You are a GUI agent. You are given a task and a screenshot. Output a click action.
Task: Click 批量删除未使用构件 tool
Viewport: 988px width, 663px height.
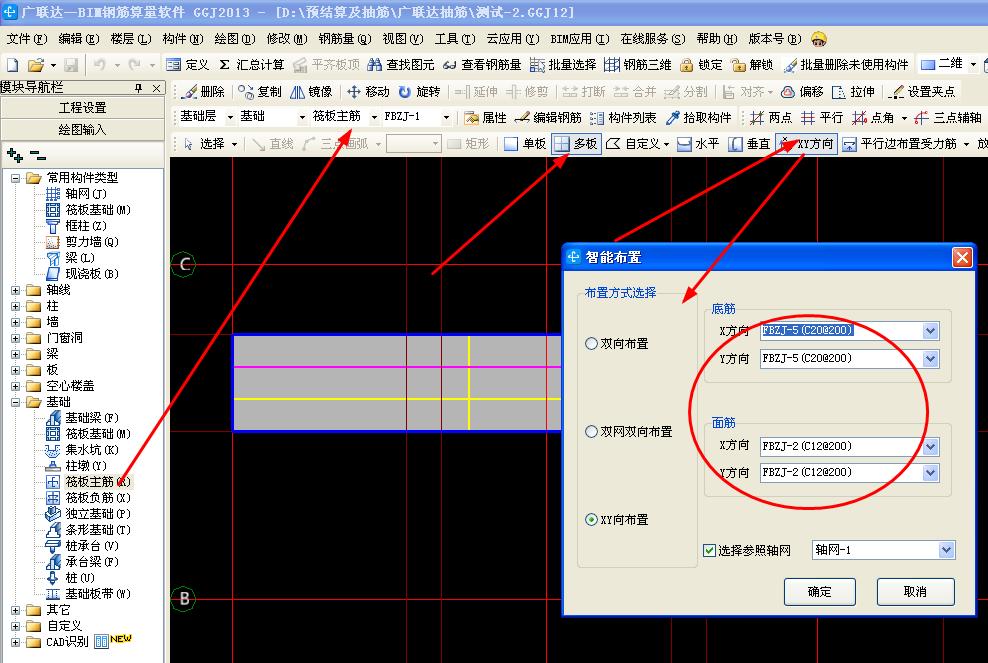pyautogui.click(x=846, y=65)
